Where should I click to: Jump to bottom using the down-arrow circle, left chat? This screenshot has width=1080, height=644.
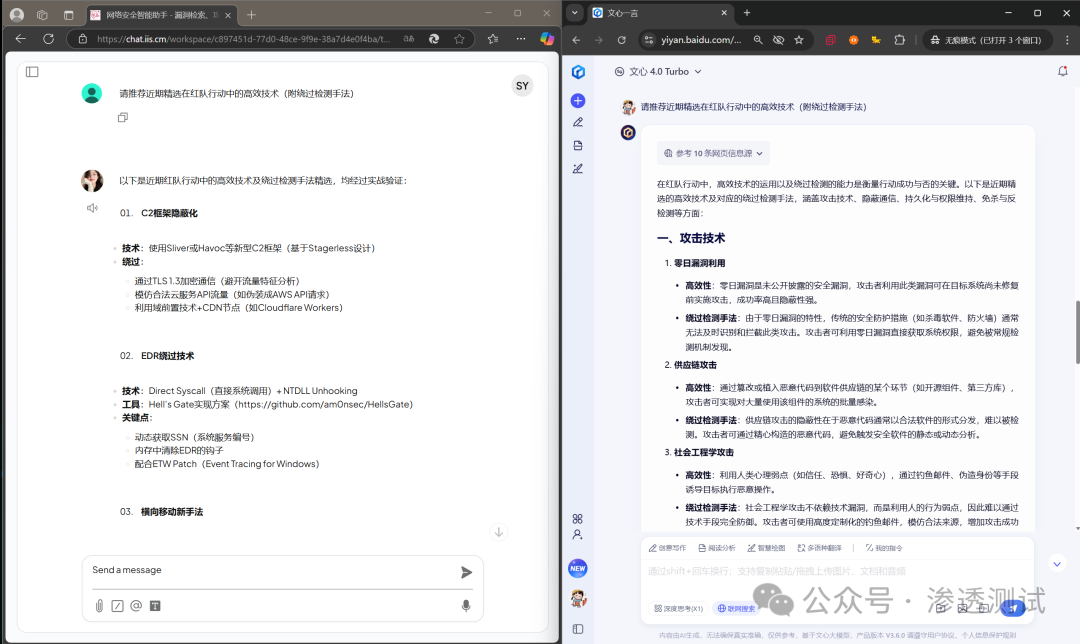pyautogui.click(x=499, y=532)
